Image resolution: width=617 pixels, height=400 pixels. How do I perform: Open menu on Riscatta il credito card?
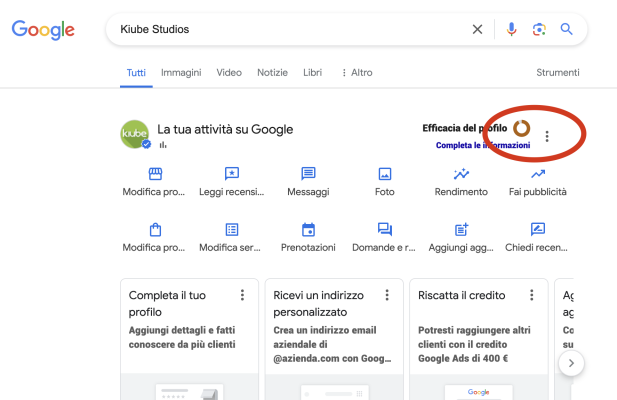pos(532,295)
